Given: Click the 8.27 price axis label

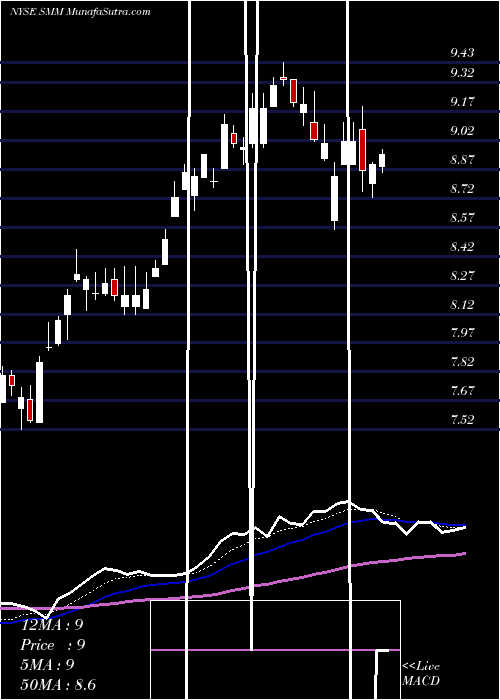Looking at the screenshot, I should (462, 275).
